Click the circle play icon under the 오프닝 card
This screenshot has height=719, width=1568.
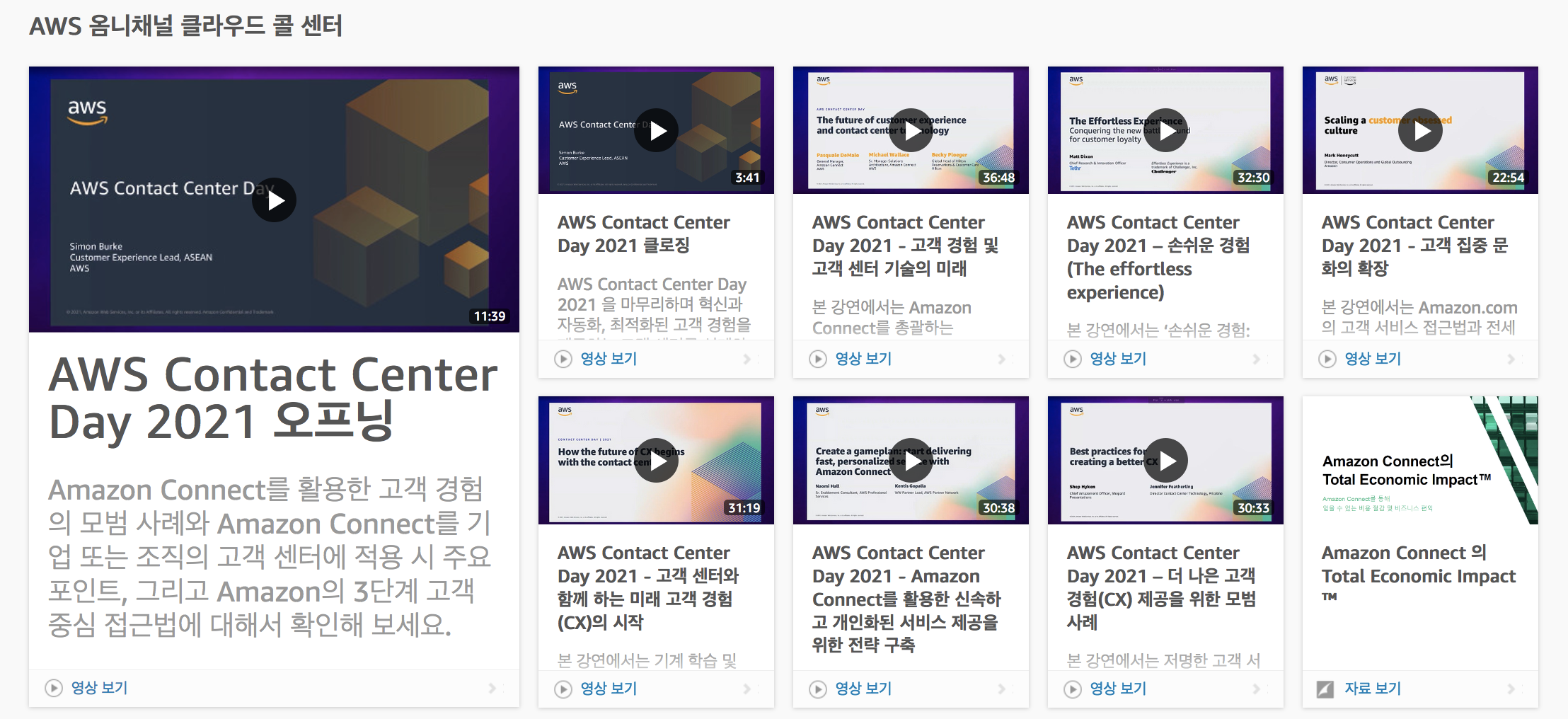click(x=54, y=688)
